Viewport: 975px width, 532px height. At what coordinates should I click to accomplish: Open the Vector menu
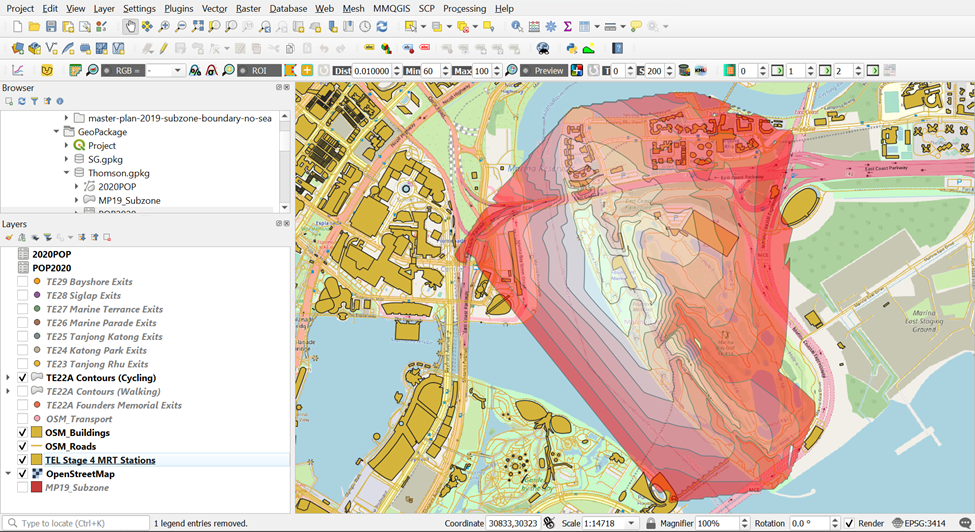point(214,8)
